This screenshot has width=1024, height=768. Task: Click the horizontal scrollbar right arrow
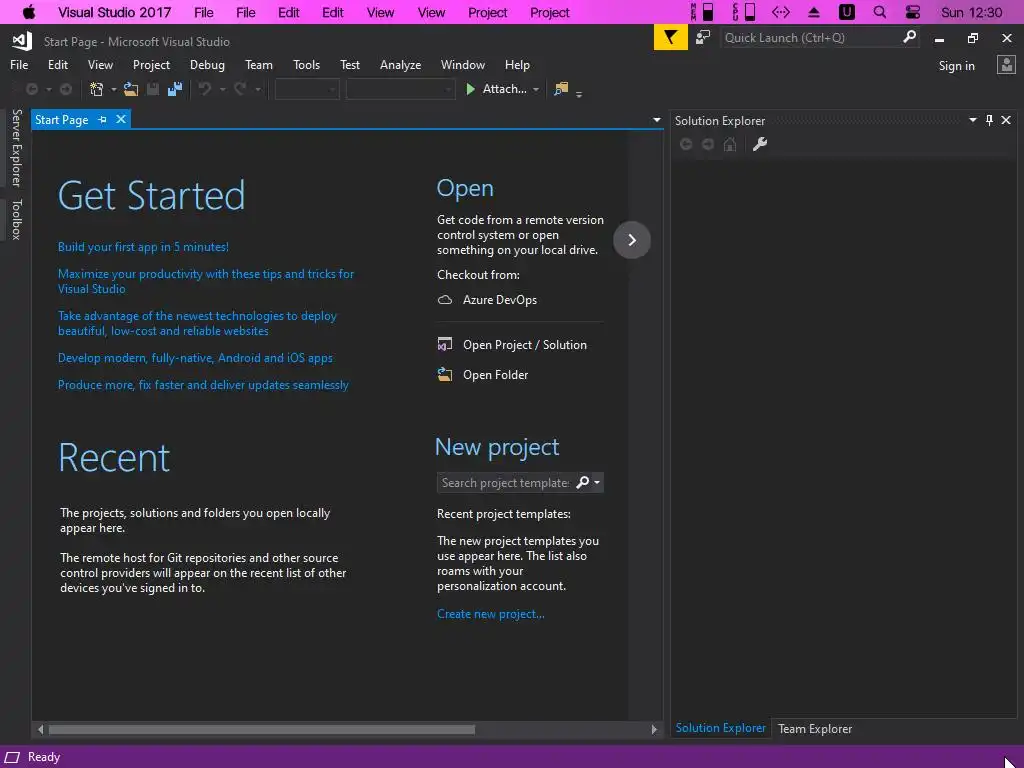pos(654,729)
